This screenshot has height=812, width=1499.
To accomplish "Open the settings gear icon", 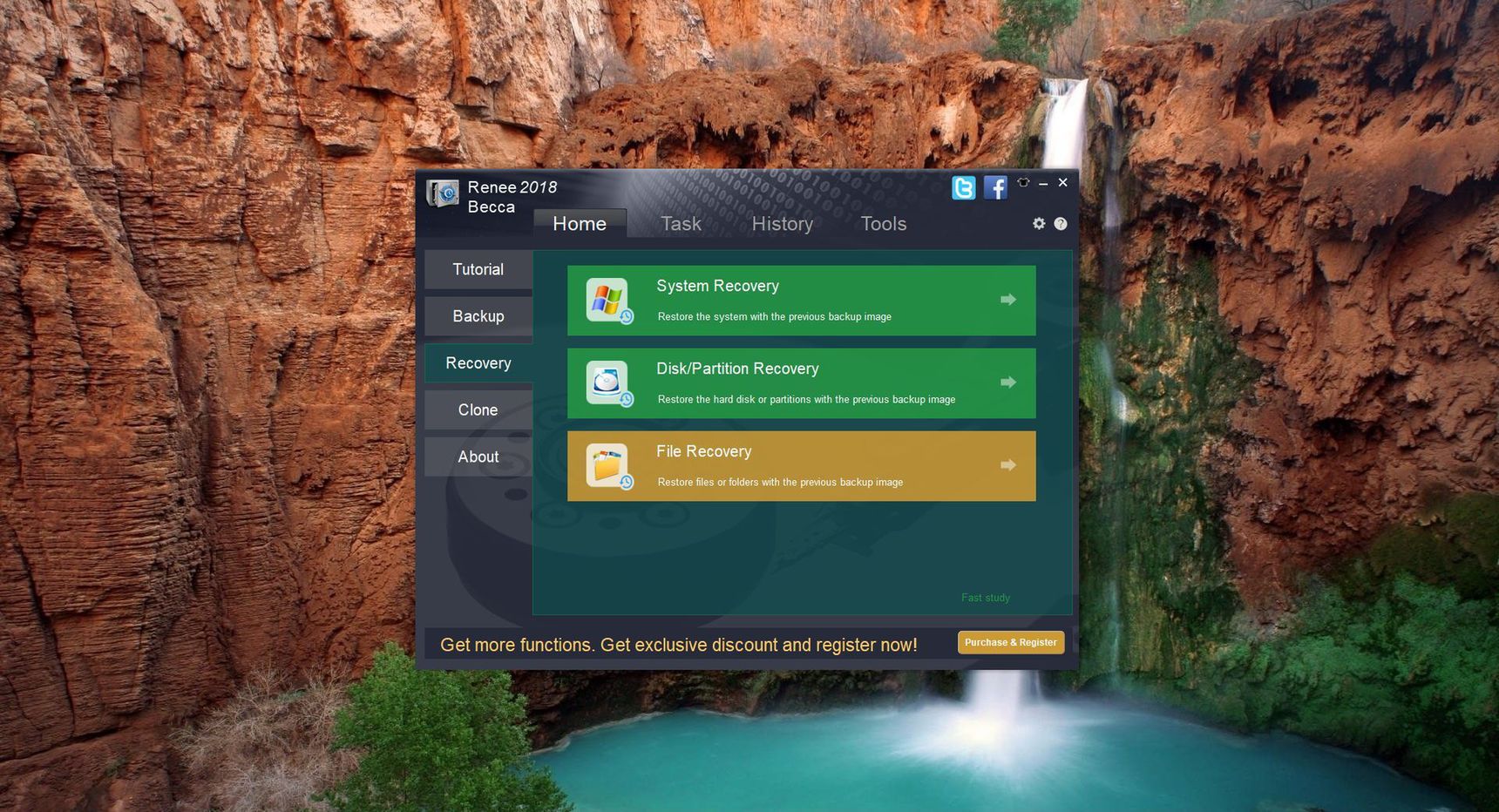I will (x=1039, y=224).
